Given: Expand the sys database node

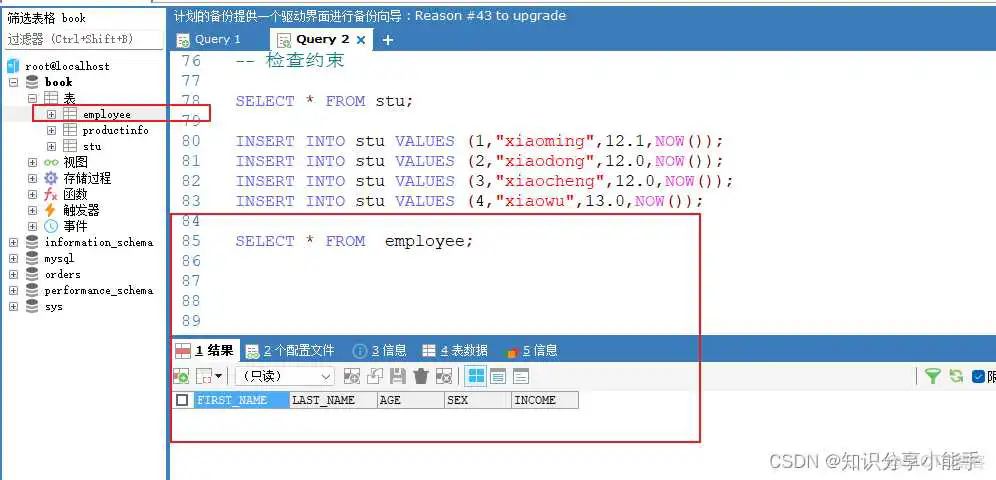Looking at the screenshot, I should (x=13, y=307).
